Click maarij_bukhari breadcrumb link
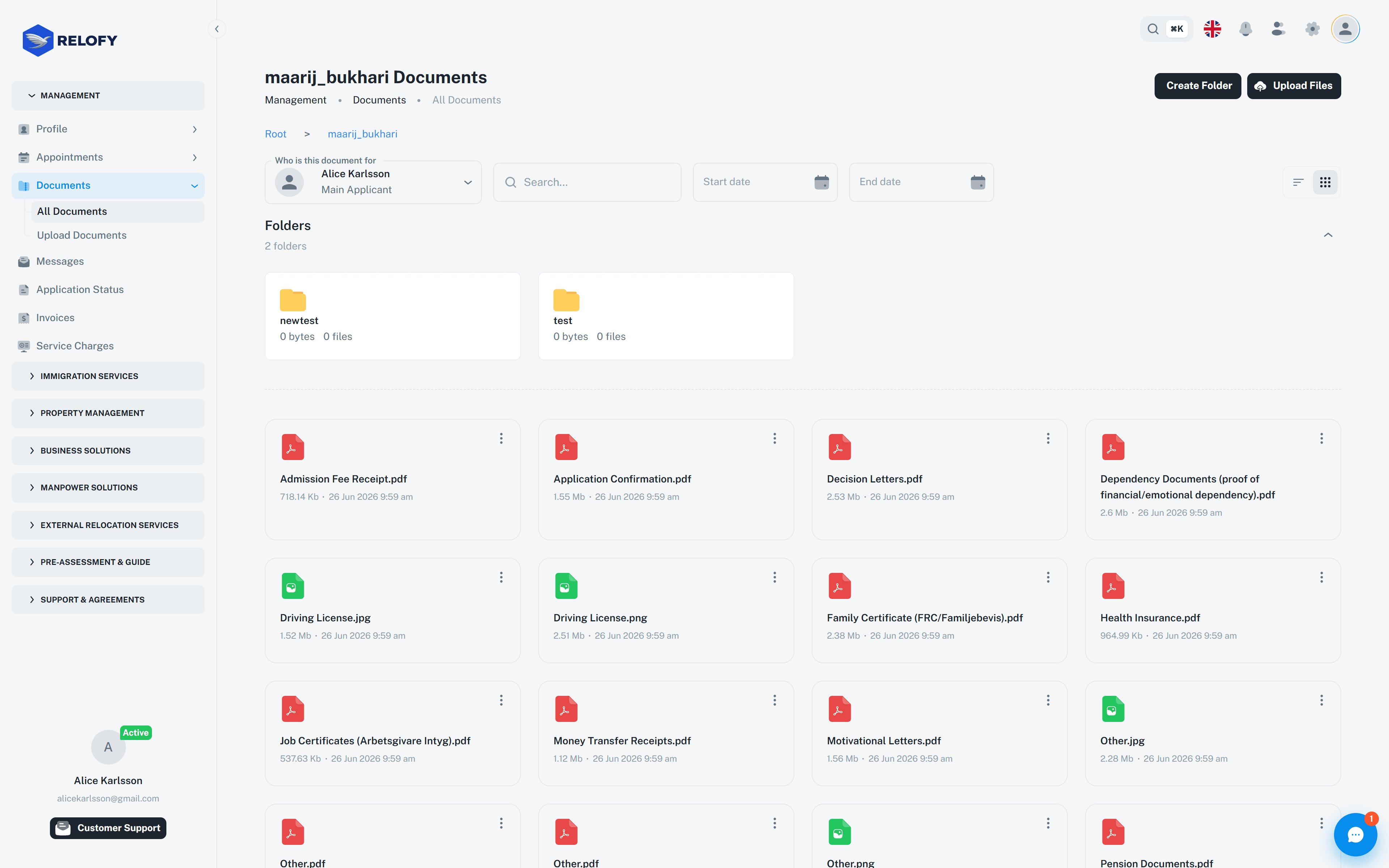Image resolution: width=1389 pixels, height=868 pixels. (x=362, y=134)
